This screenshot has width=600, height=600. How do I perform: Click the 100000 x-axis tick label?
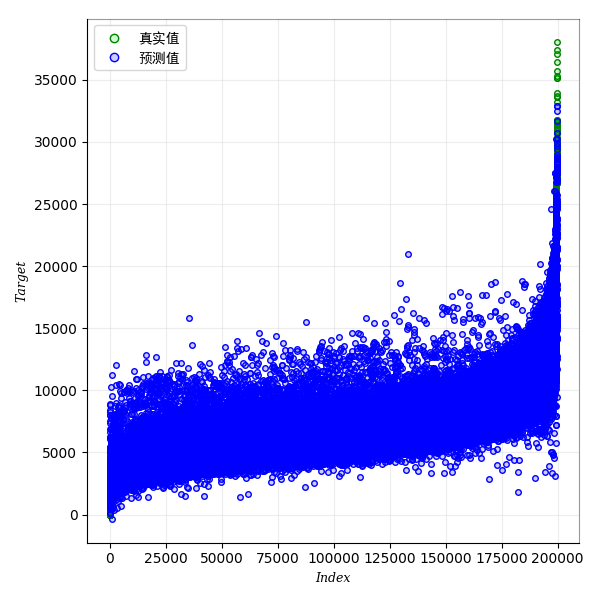click(x=333, y=558)
